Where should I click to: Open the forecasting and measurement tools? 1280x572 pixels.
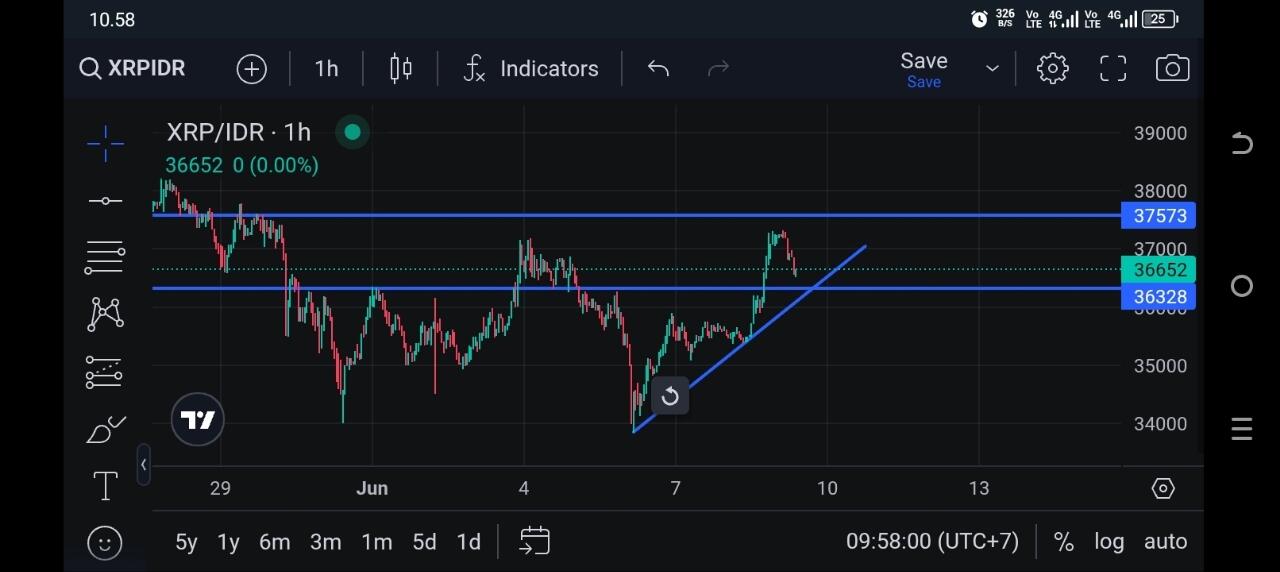[105, 372]
